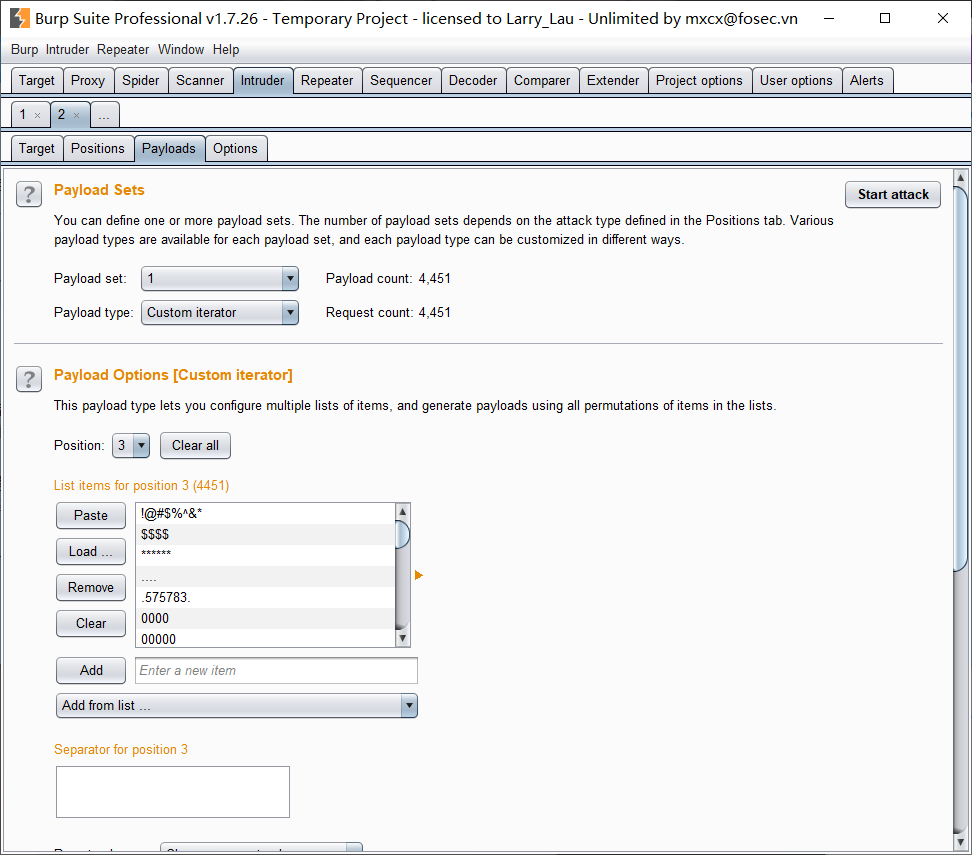The width and height of the screenshot is (972, 855).
Task: Open the Intruder Target sub-tab
Action: [x=37, y=149]
